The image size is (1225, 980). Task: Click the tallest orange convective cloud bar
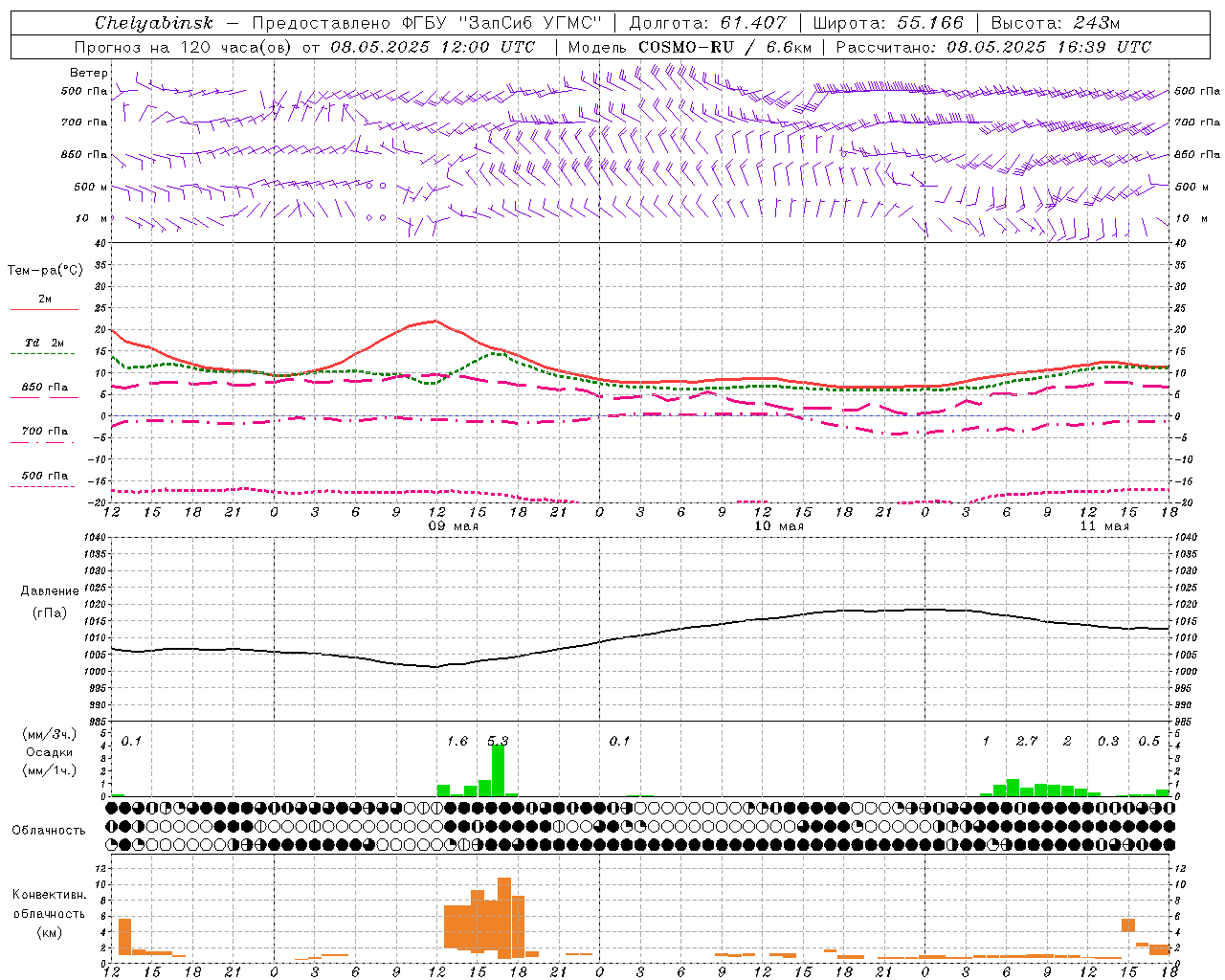coord(504,918)
